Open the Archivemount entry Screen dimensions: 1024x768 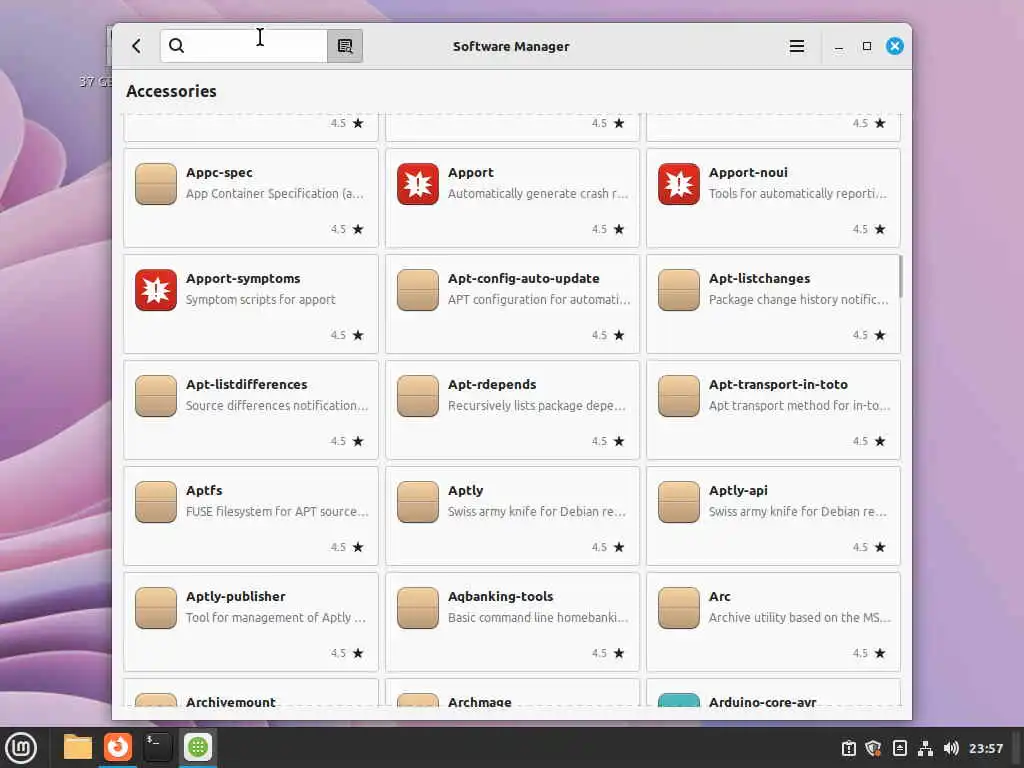[251, 694]
